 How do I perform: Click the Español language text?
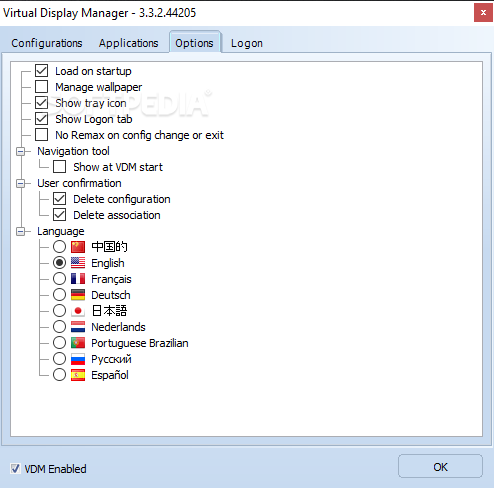pos(110,375)
